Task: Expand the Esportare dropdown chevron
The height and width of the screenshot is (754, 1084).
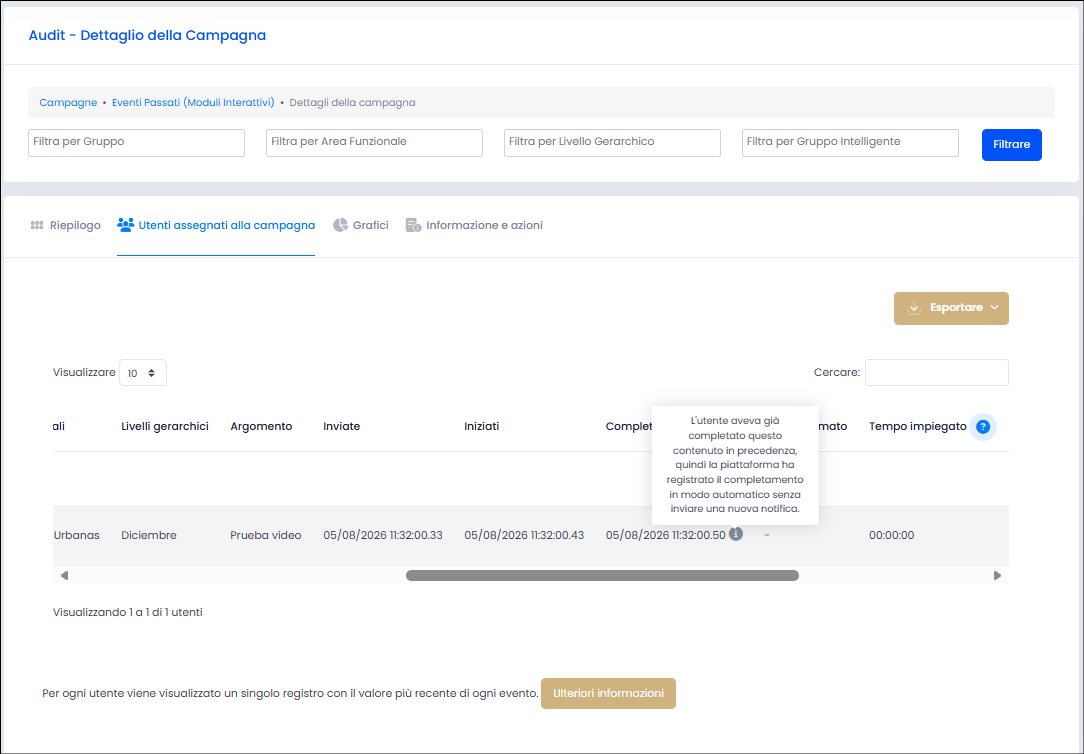Action: (994, 308)
